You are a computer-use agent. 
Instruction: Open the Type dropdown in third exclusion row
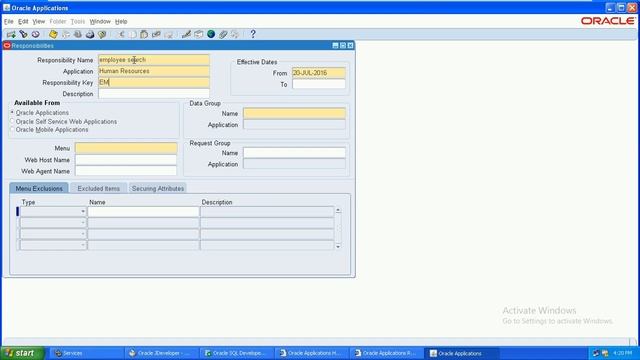click(83, 234)
